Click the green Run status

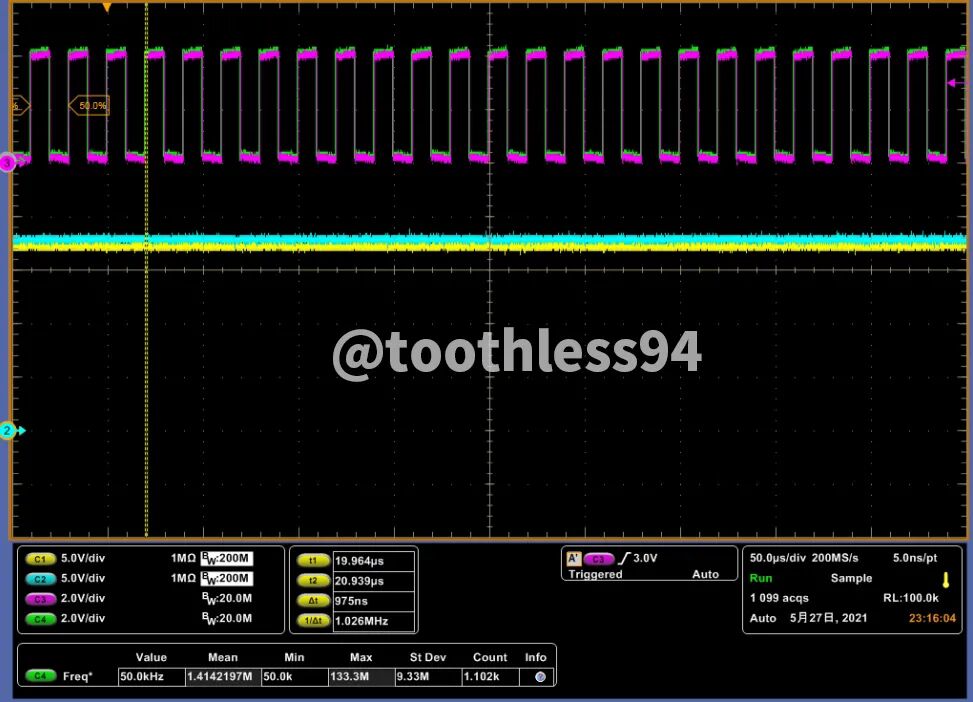(x=761, y=578)
